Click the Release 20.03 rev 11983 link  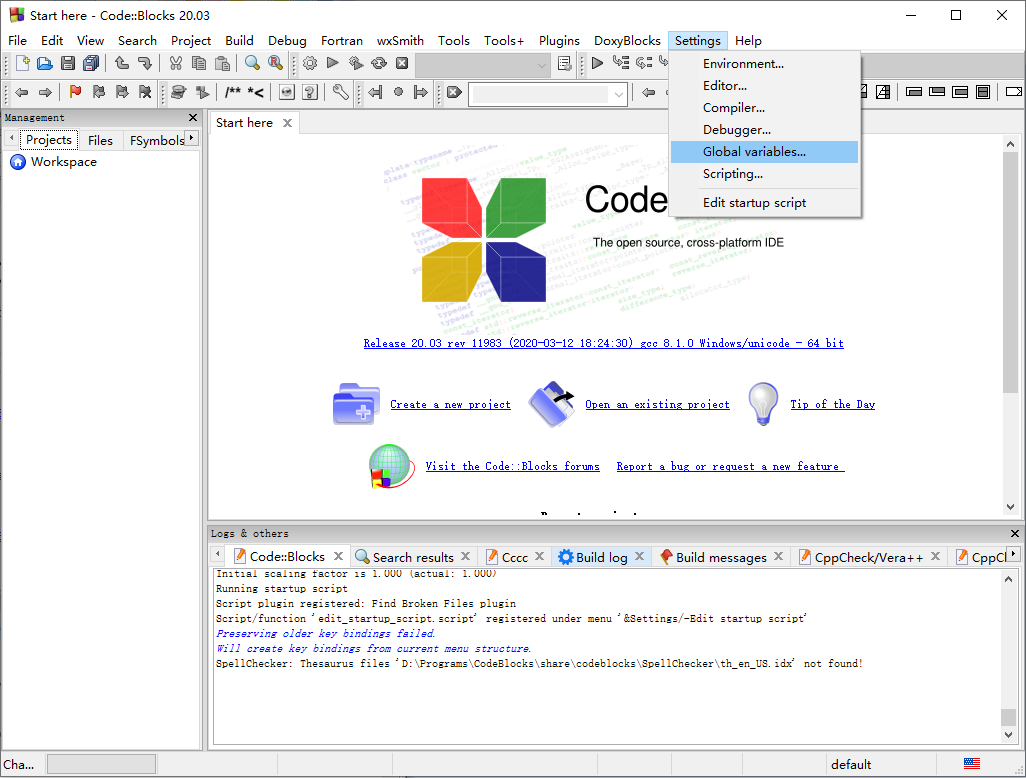(x=603, y=344)
